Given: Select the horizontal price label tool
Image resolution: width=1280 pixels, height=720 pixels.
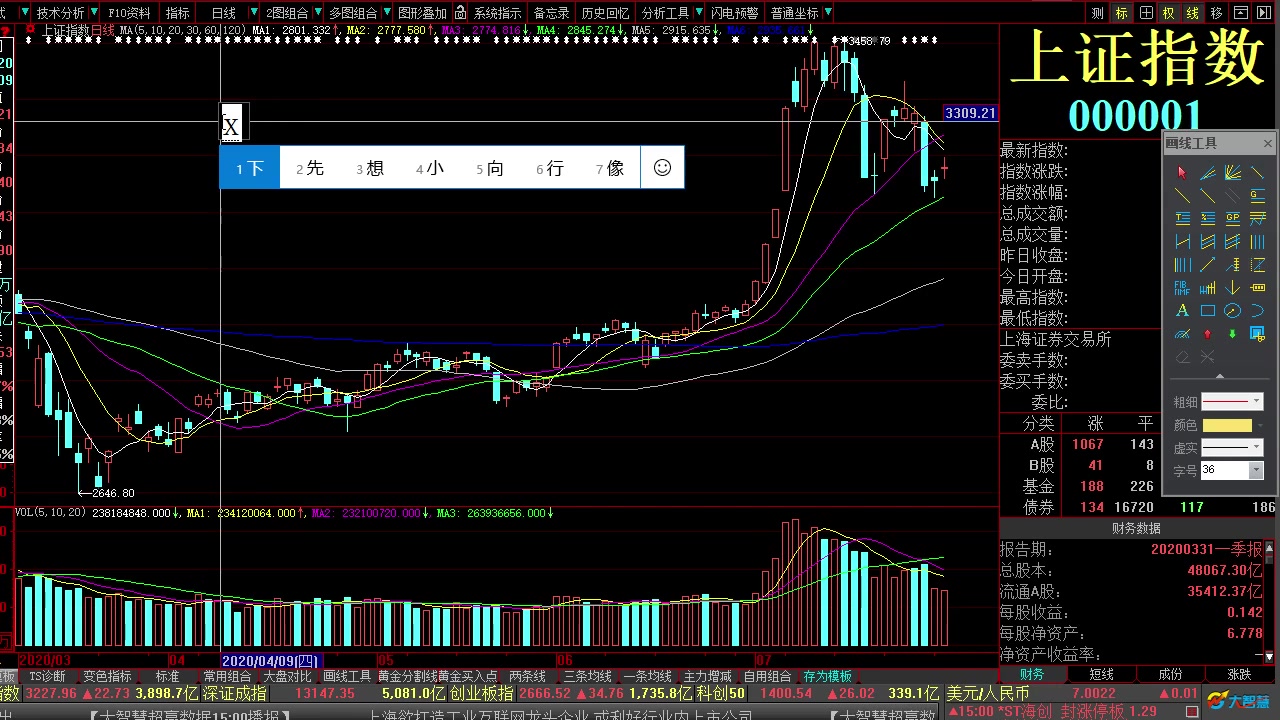Looking at the screenshot, I should pos(1257,287).
